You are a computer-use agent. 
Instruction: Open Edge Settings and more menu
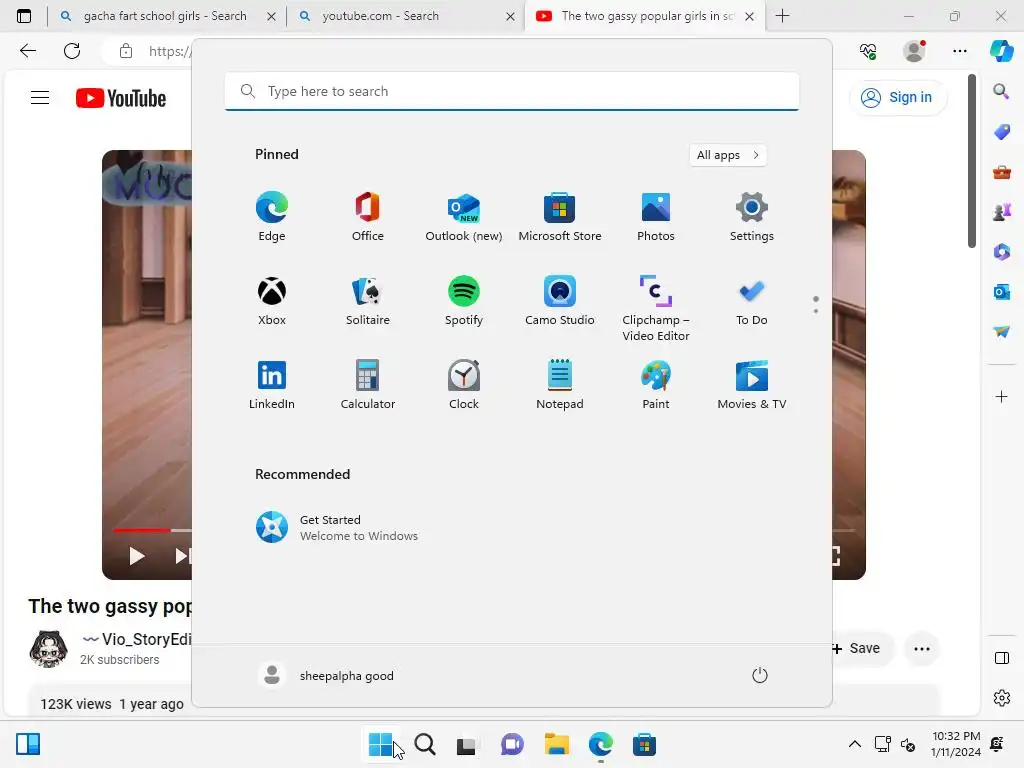pos(959,51)
